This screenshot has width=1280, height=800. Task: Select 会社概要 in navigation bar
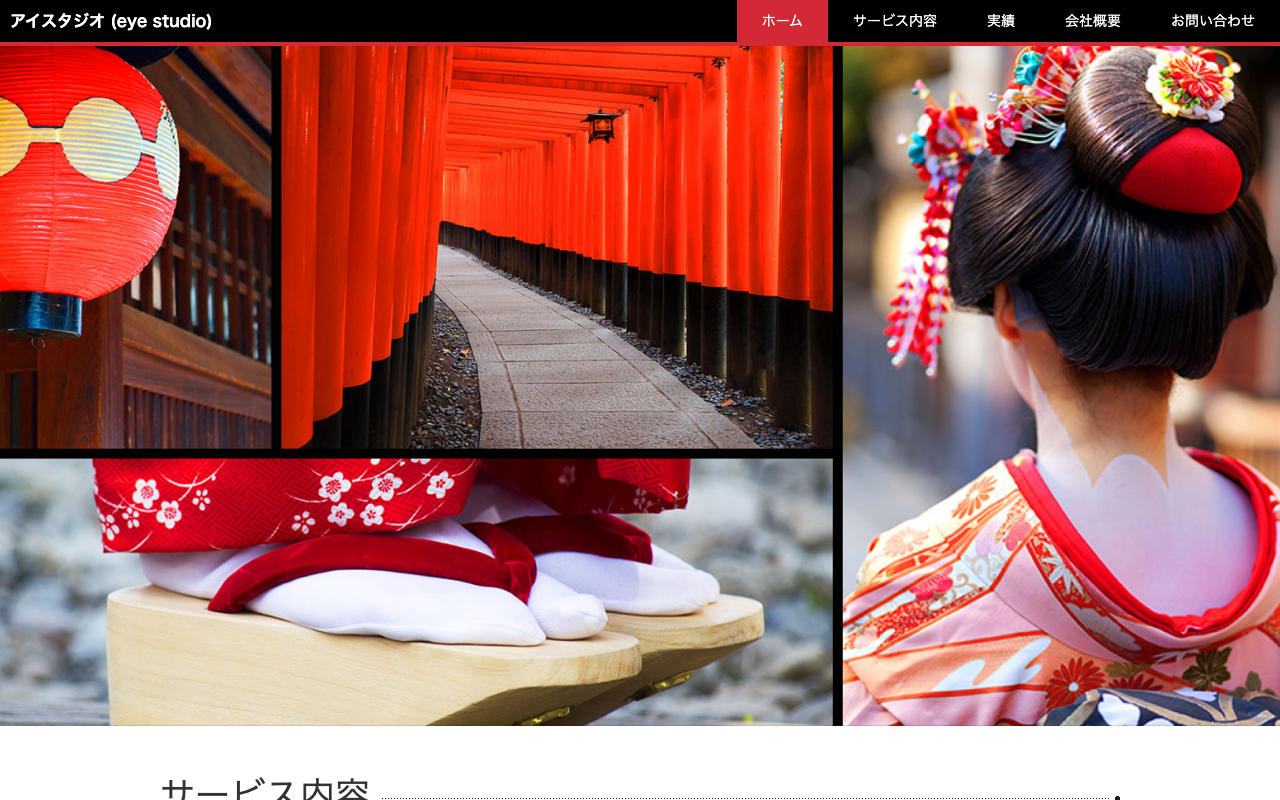[1093, 21]
